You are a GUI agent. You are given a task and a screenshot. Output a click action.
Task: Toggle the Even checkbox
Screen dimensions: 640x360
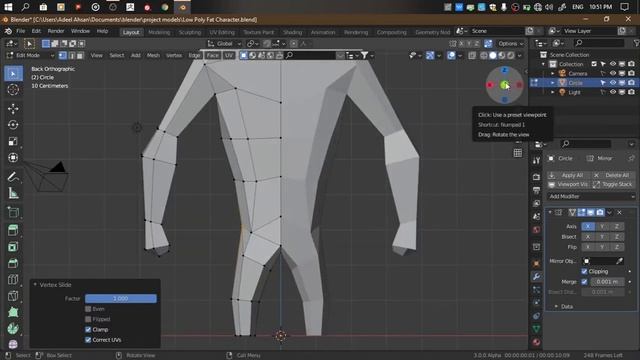click(88, 309)
